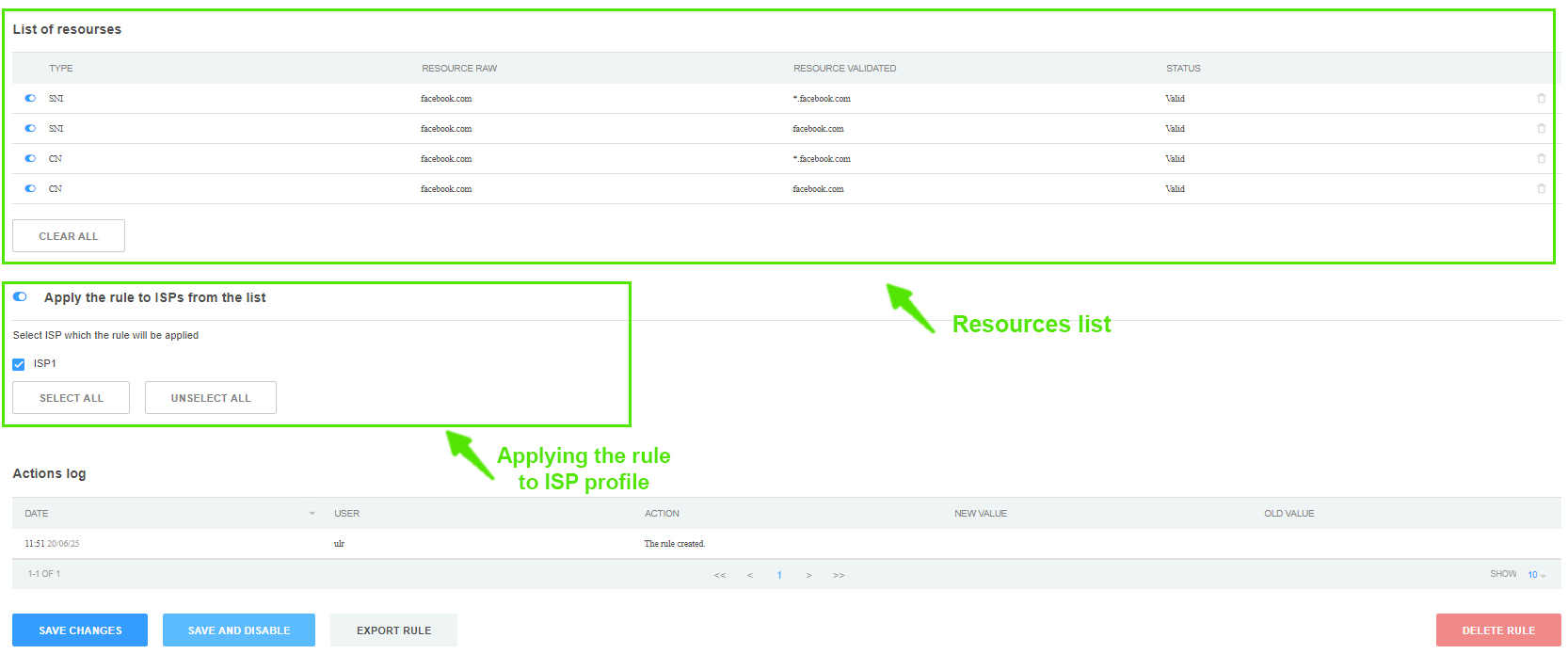Go to next page in actions log
Viewport: 1568px width, 654px height.
(x=808, y=575)
